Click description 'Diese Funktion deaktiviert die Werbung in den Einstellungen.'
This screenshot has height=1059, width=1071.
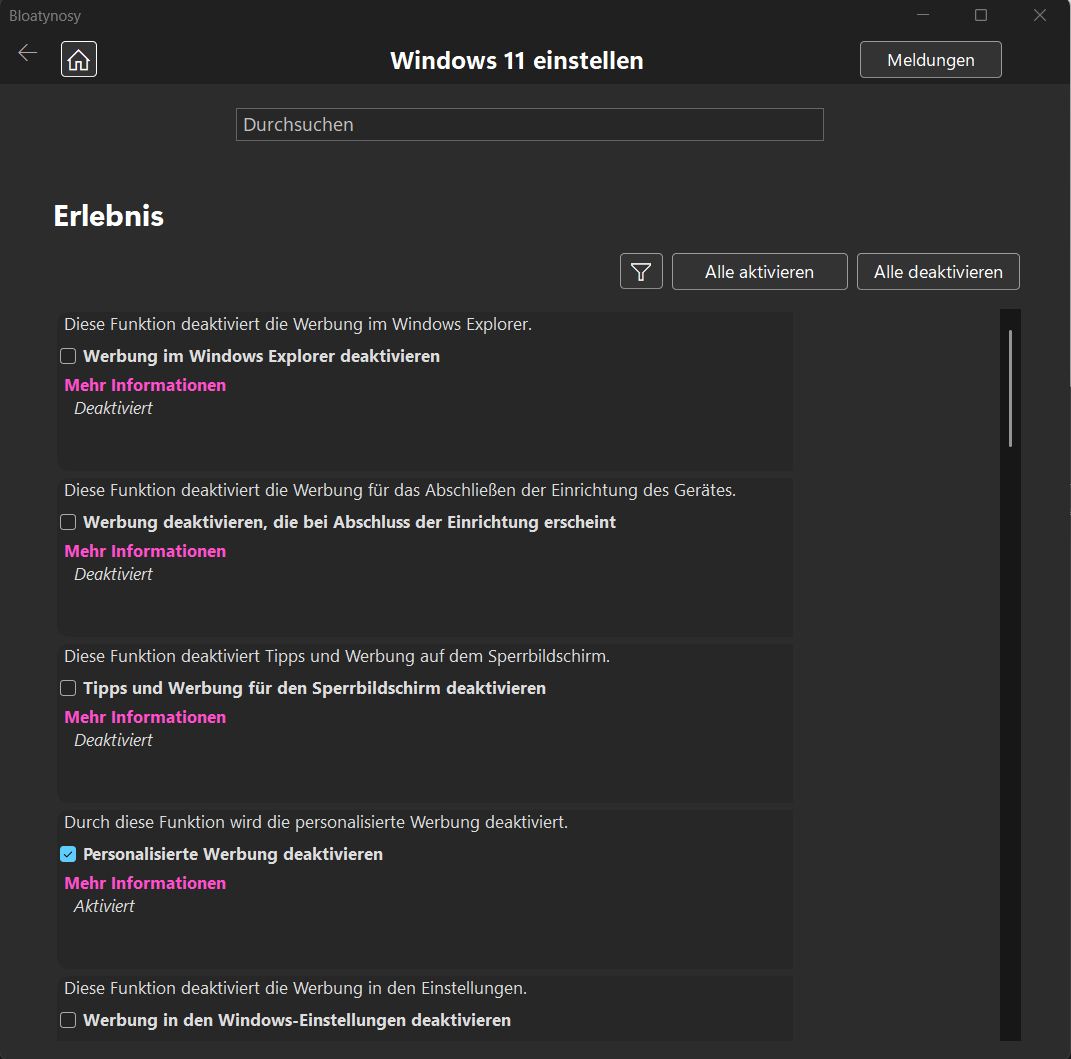click(295, 988)
